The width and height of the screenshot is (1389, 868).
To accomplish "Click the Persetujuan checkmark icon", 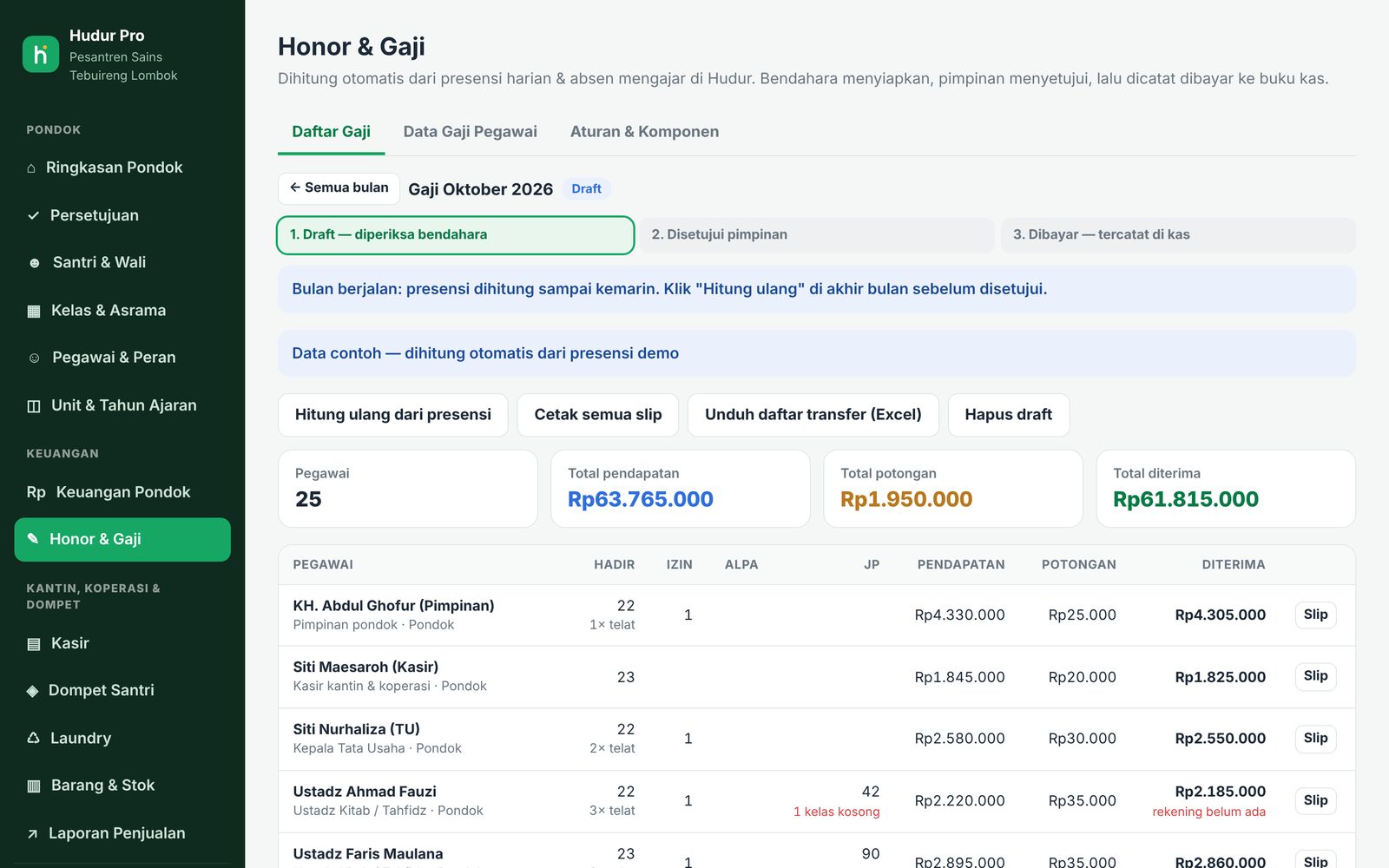I will [33, 215].
